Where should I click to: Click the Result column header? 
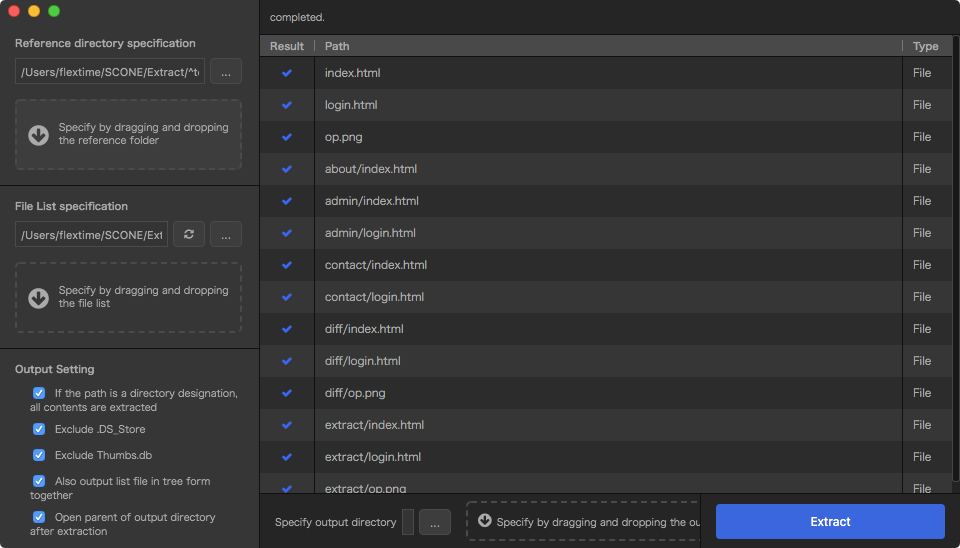pyautogui.click(x=287, y=46)
